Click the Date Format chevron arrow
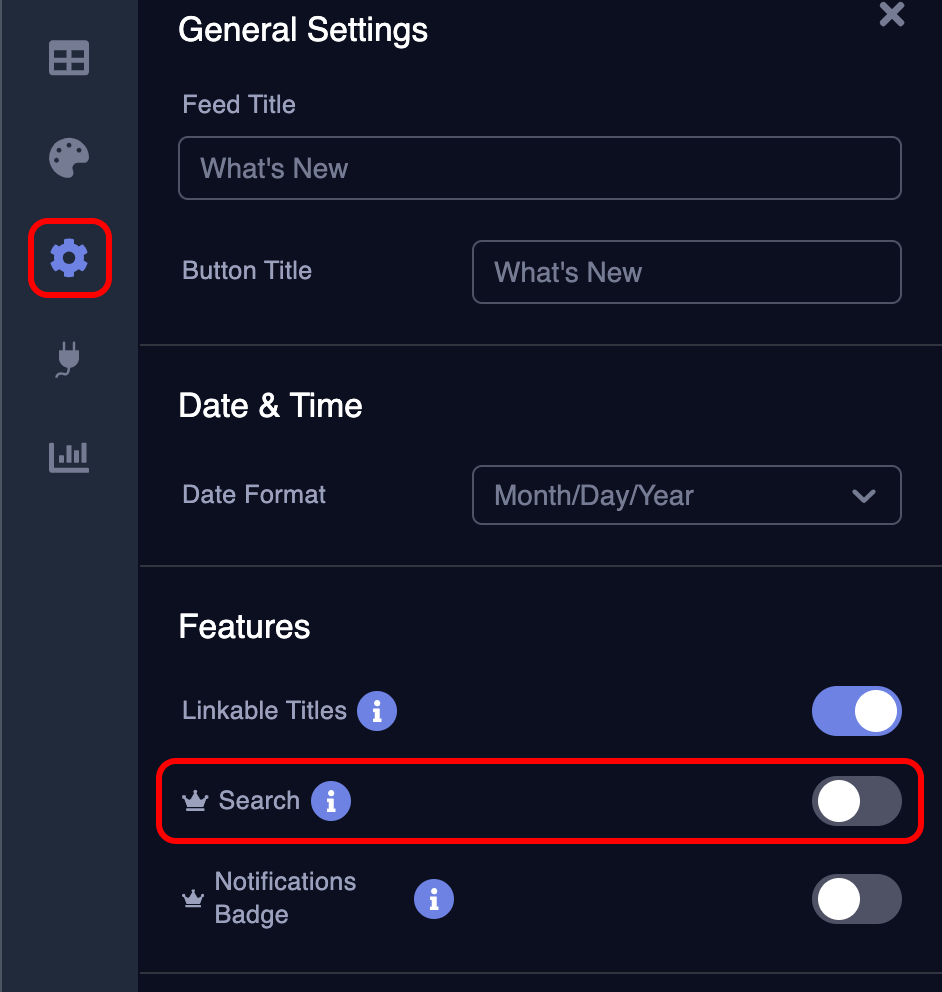This screenshot has height=992, width=942. point(864,496)
